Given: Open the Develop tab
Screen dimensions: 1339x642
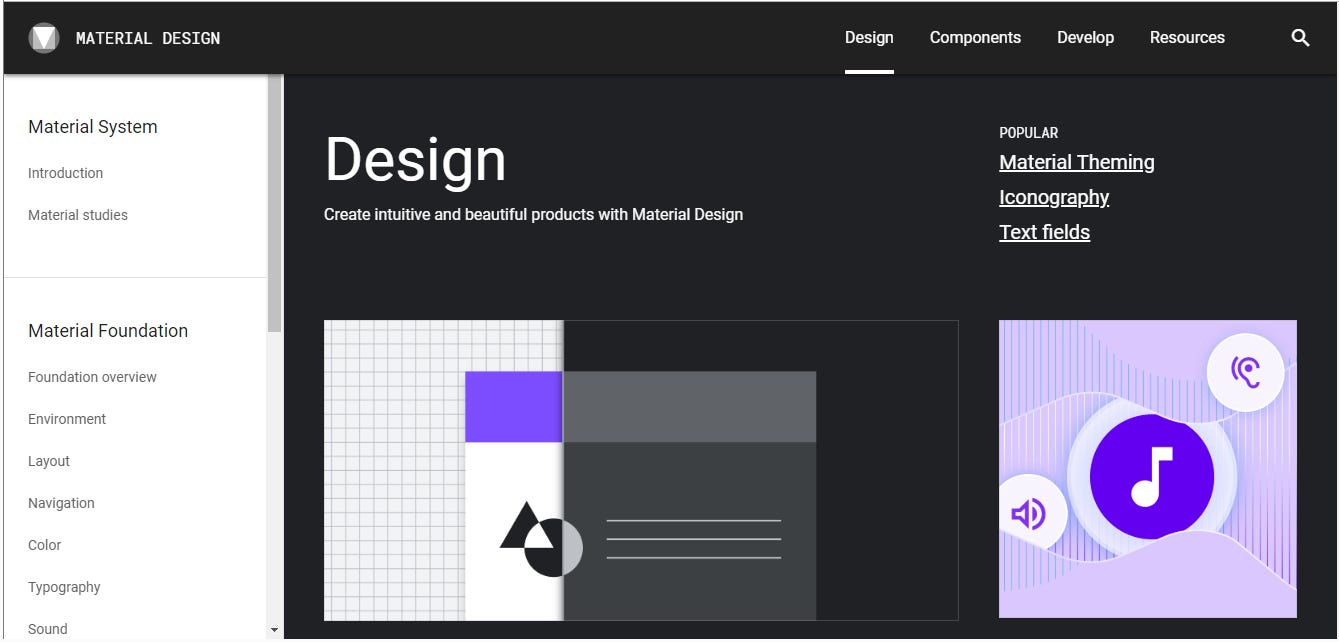Looking at the screenshot, I should (1085, 38).
